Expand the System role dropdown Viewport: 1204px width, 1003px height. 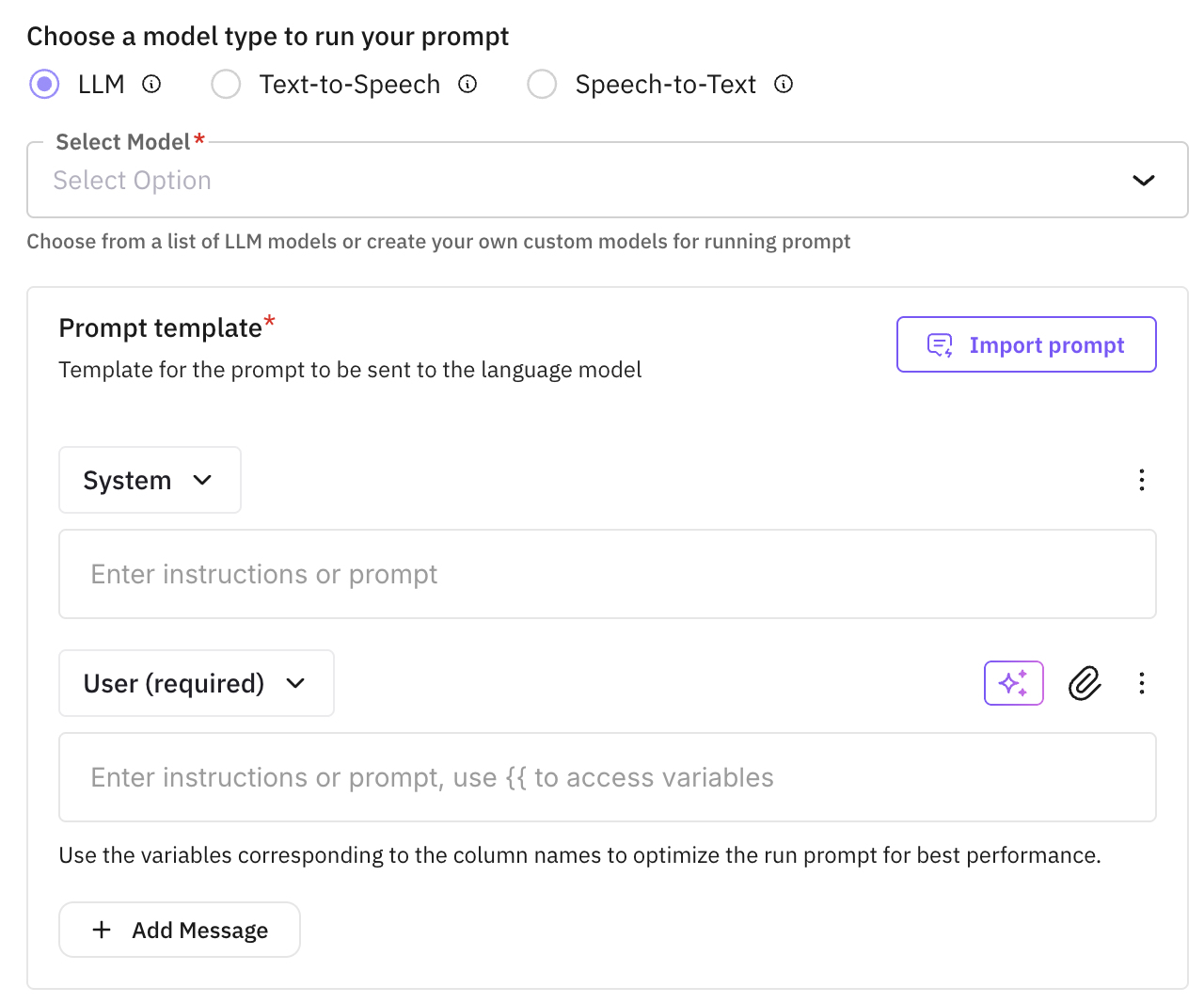coord(150,480)
